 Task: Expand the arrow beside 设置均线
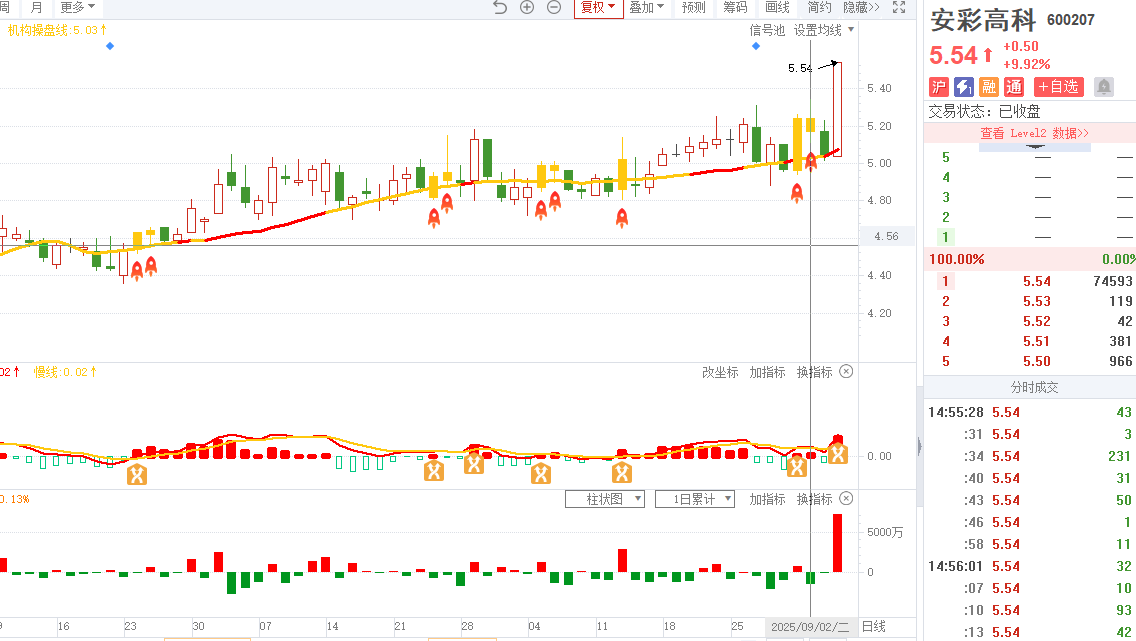click(x=851, y=30)
